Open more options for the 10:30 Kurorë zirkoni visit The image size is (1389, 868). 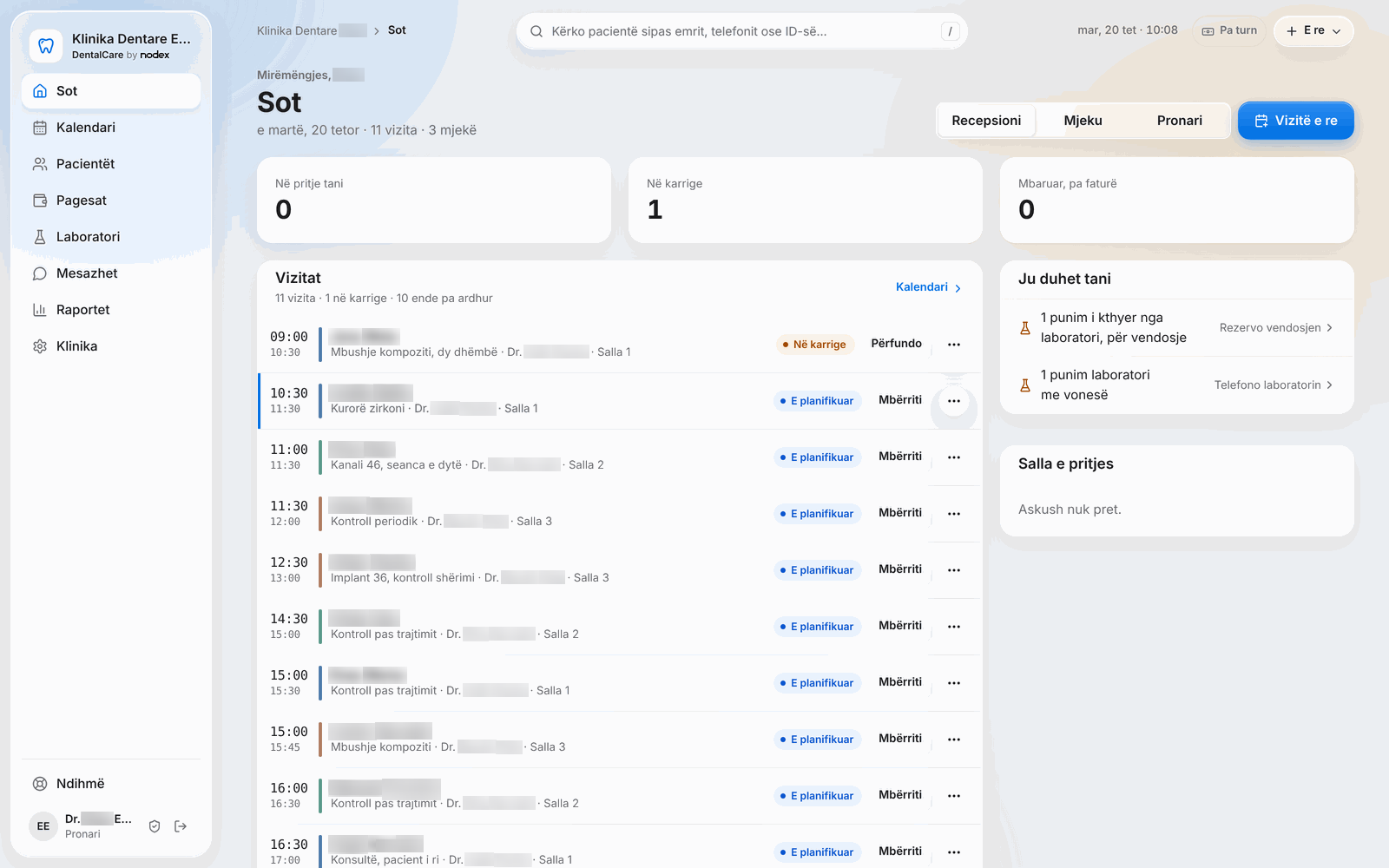coord(954,401)
